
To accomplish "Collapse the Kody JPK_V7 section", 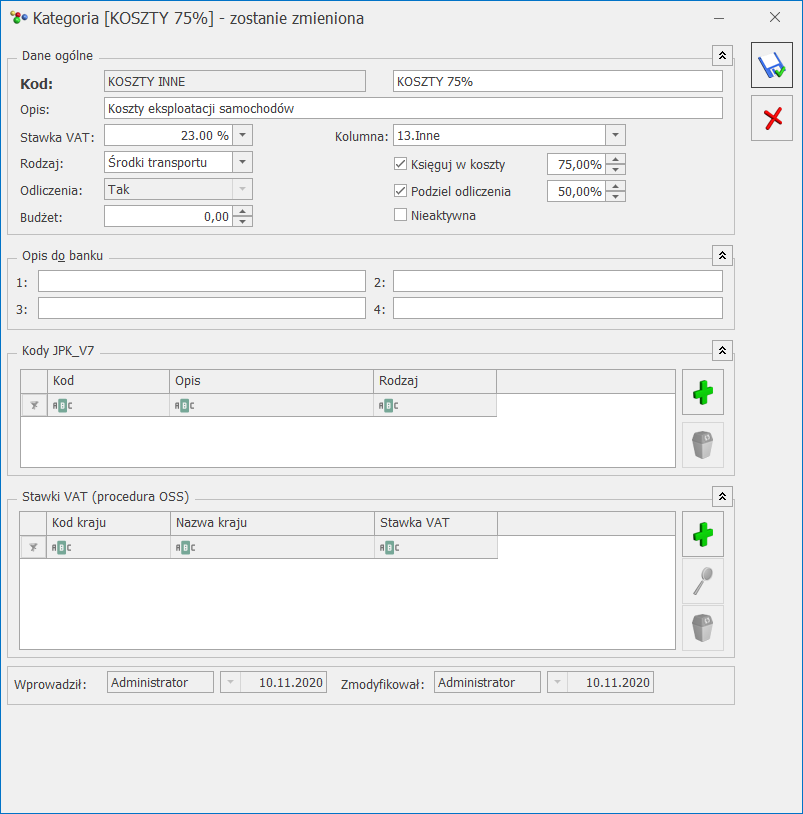I will click(722, 350).
